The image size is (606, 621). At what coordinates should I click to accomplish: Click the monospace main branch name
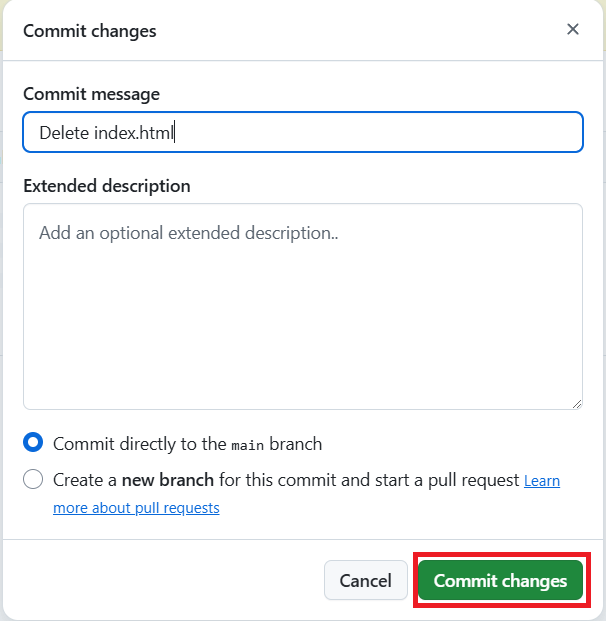point(248,444)
